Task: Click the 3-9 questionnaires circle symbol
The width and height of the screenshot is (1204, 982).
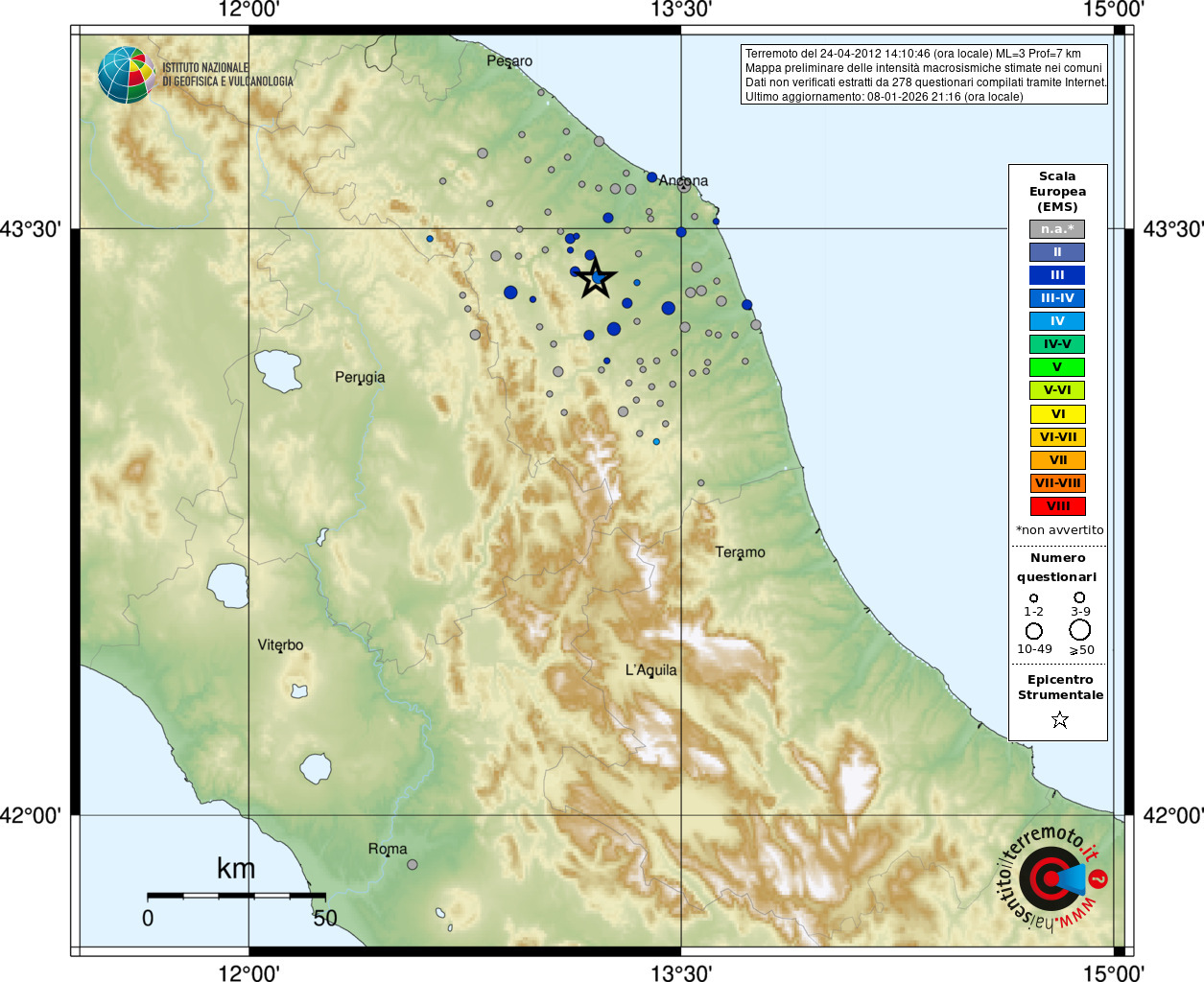Action: [1079, 596]
